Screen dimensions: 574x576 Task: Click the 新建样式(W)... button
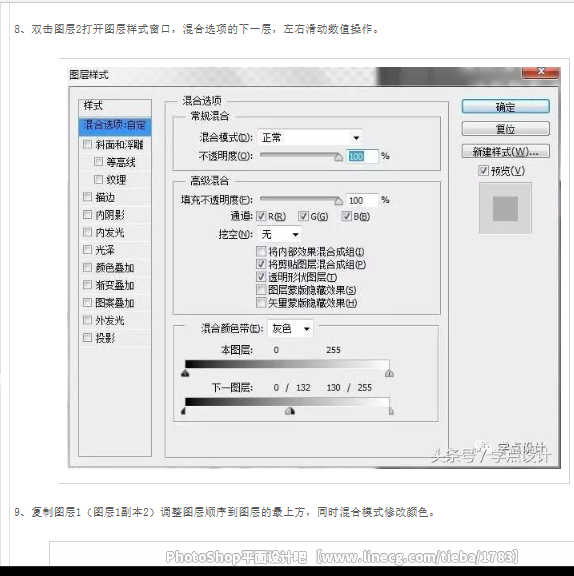point(505,151)
